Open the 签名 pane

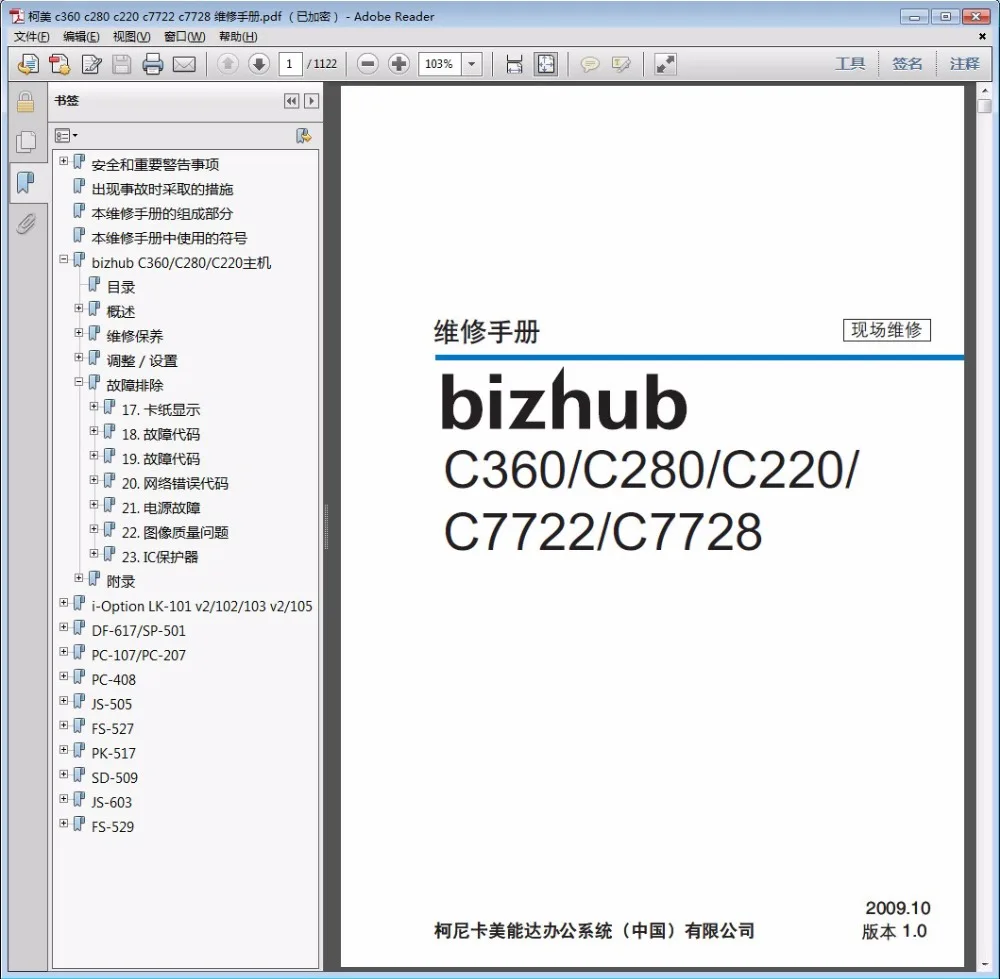pos(907,64)
